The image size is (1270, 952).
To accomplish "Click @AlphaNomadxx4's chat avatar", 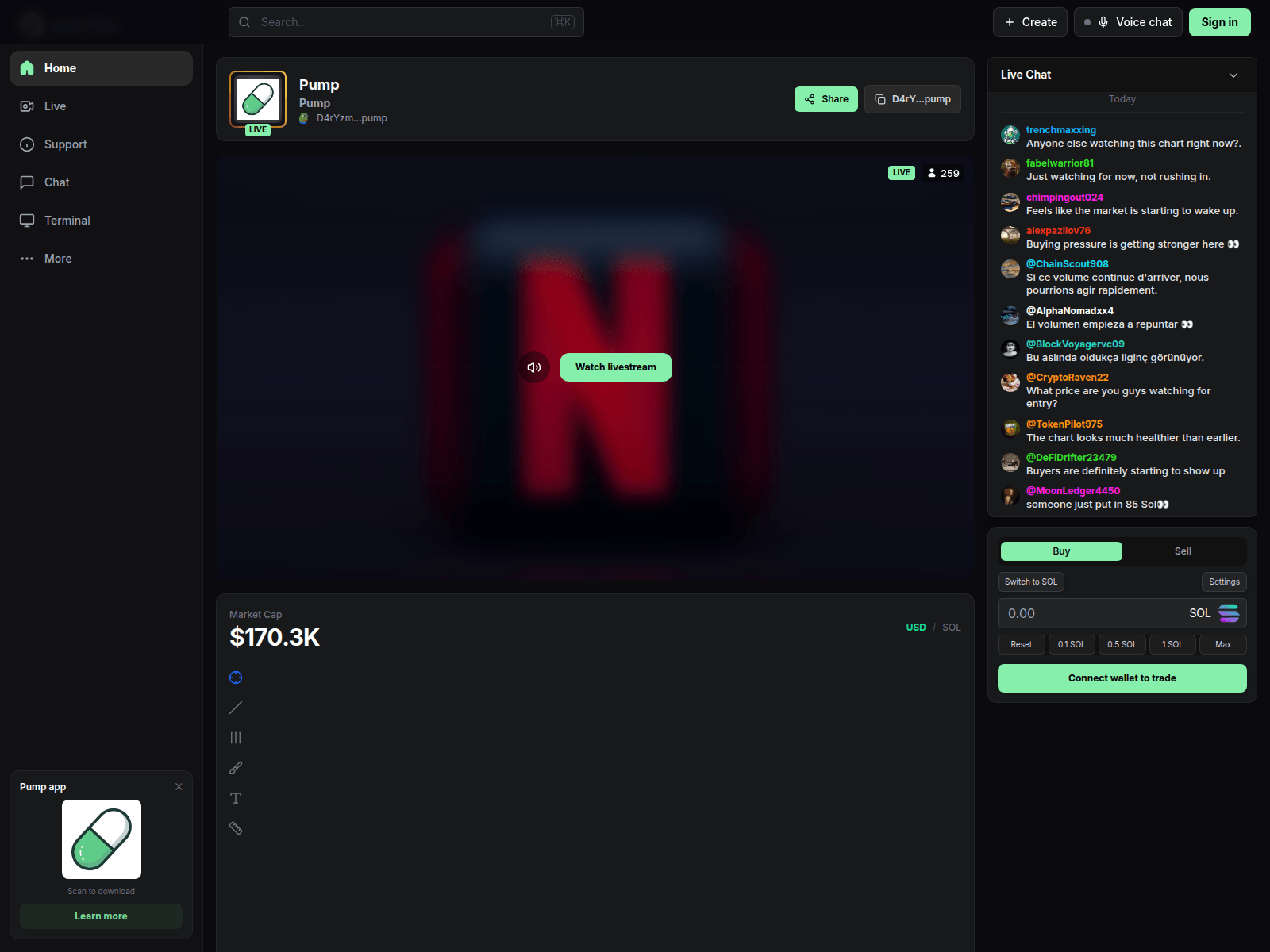I will pyautogui.click(x=1010, y=316).
